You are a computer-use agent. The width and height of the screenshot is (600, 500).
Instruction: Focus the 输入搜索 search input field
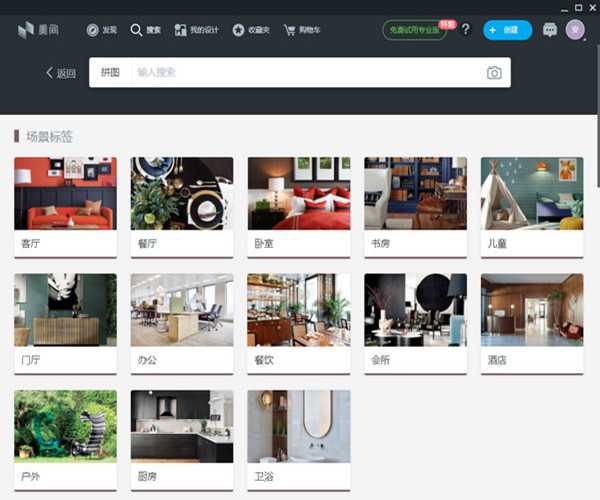point(300,73)
